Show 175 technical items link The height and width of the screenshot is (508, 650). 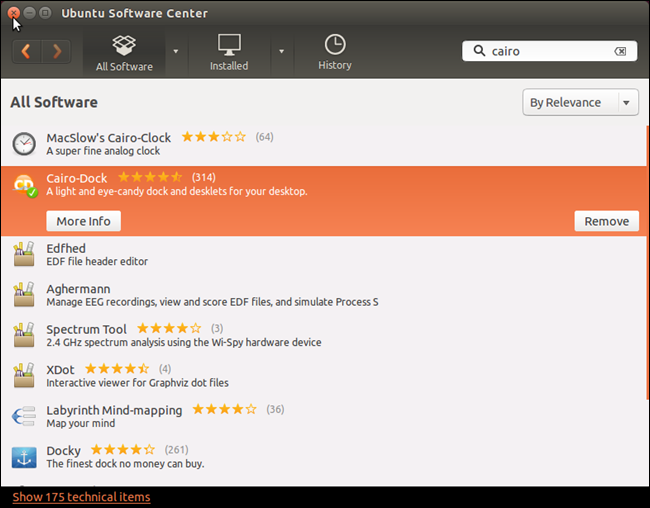pyautogui.click(x=81, y=497)
